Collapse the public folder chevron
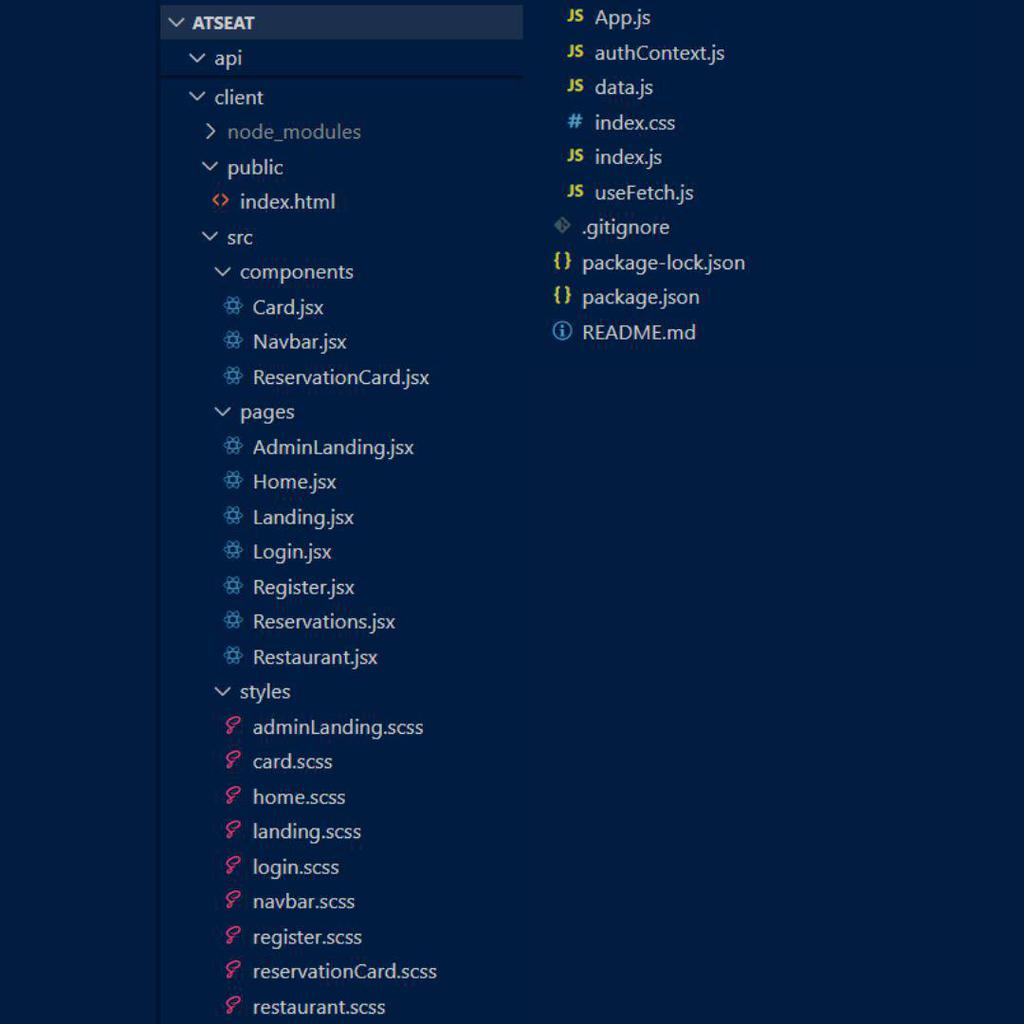The image size is (1024, 1024). click(210, 167)
